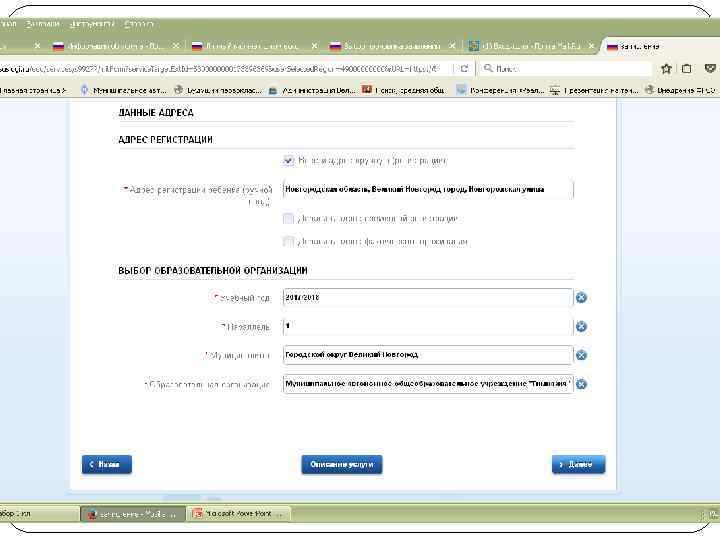The width and height of the screenshot is (720, 540).
Task: Switch to Microsoft PowerPoint in the taskbar
Action: click(x=239, y=514)
